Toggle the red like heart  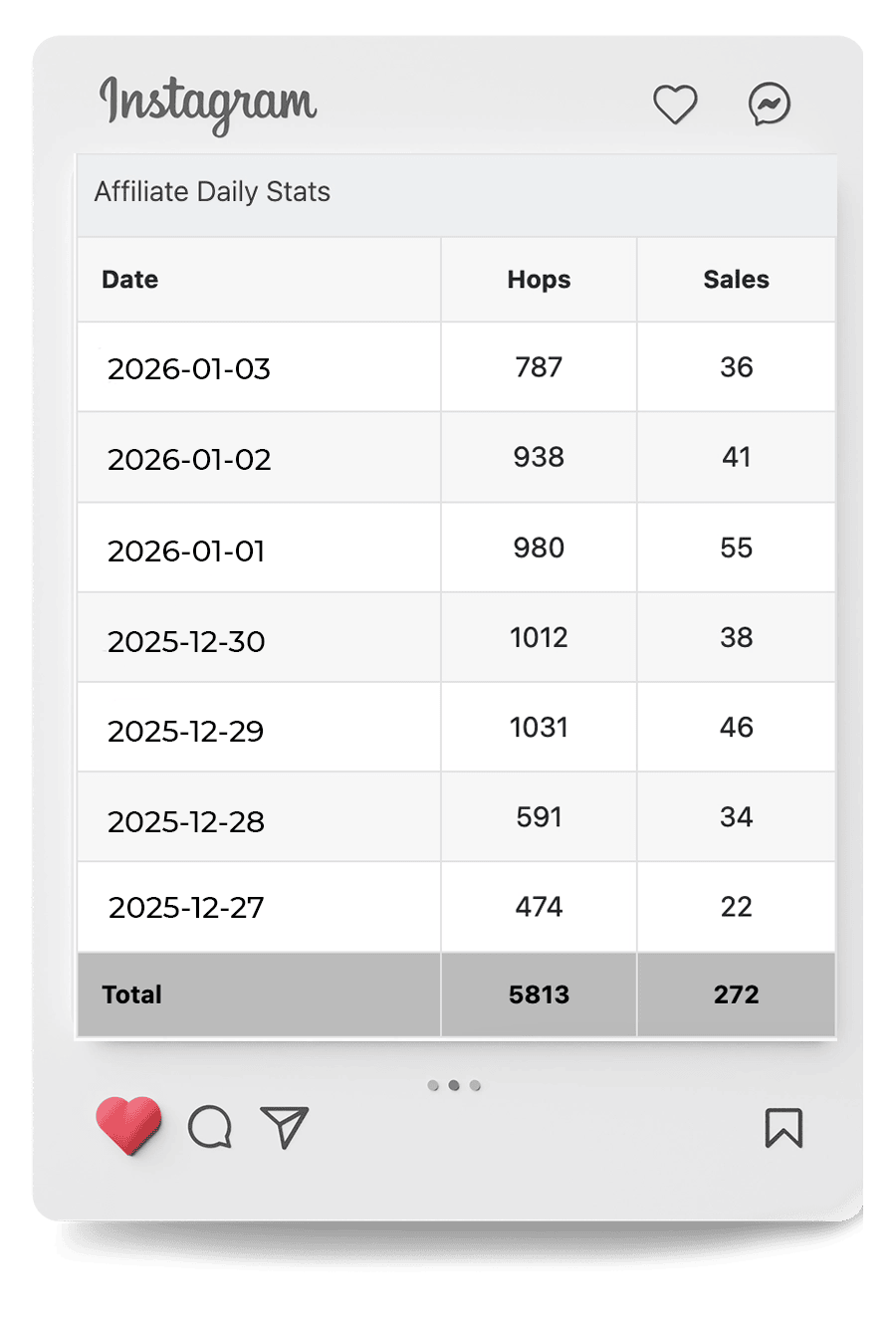(128, 1125)
